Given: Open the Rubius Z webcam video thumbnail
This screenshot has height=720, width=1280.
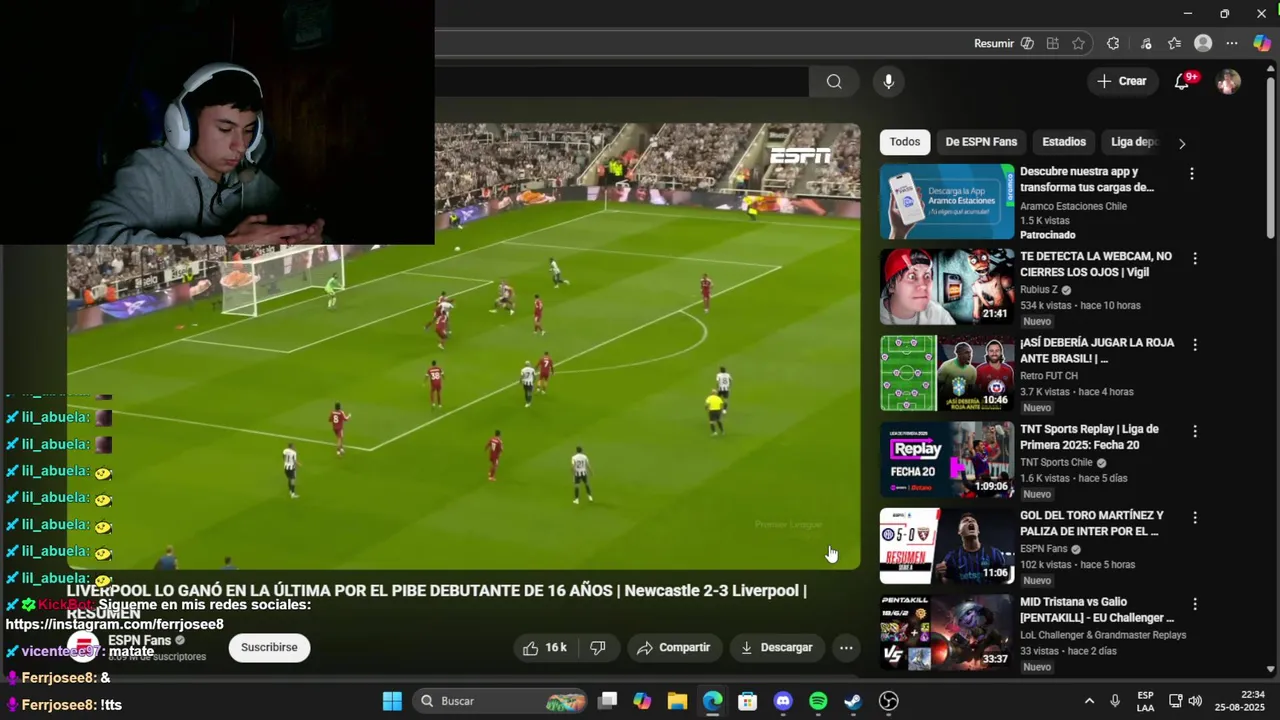Looking at the screenshot, I should click(947, 287).
